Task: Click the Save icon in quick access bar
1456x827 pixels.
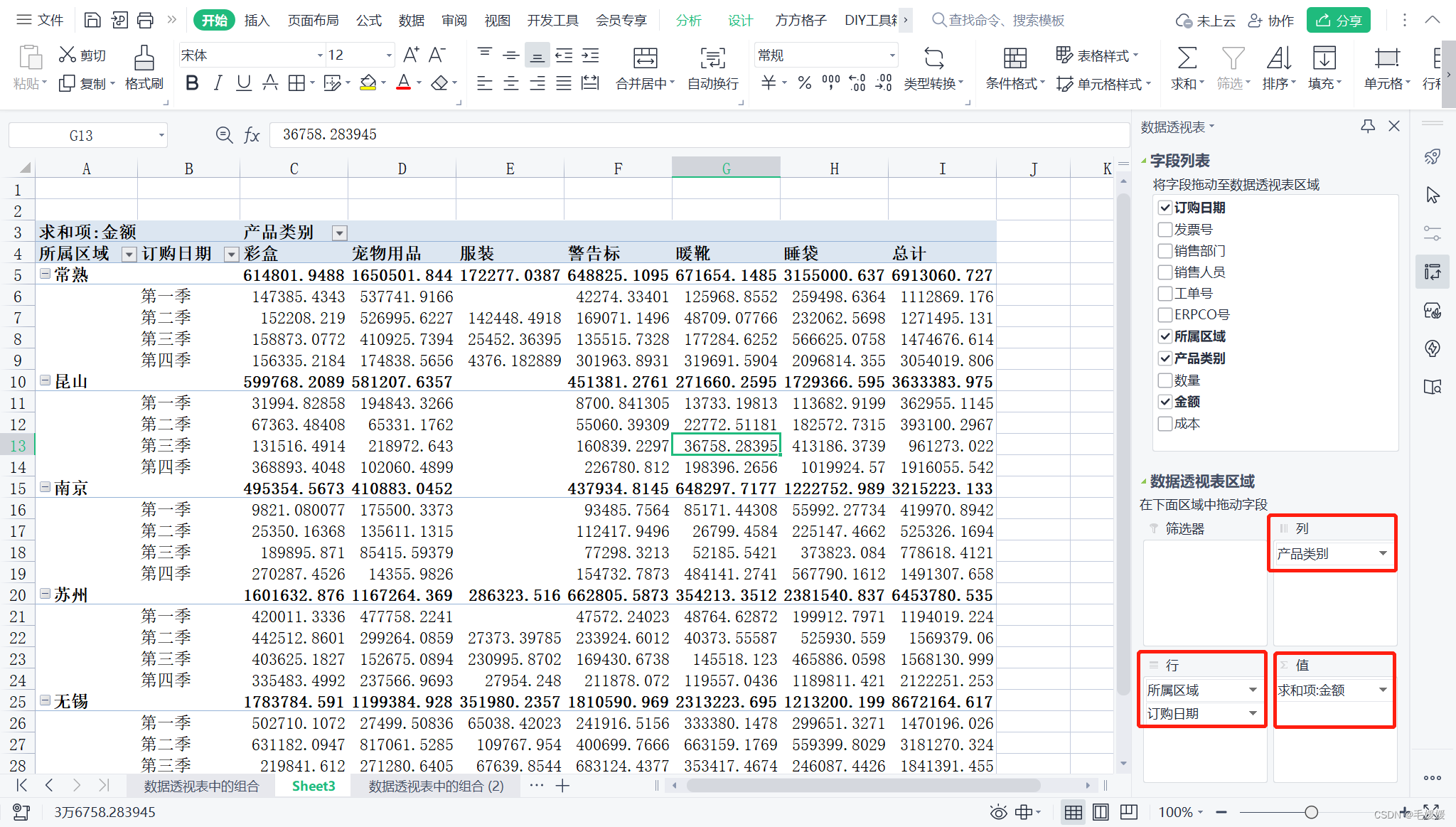Action: tap(92, 20)
